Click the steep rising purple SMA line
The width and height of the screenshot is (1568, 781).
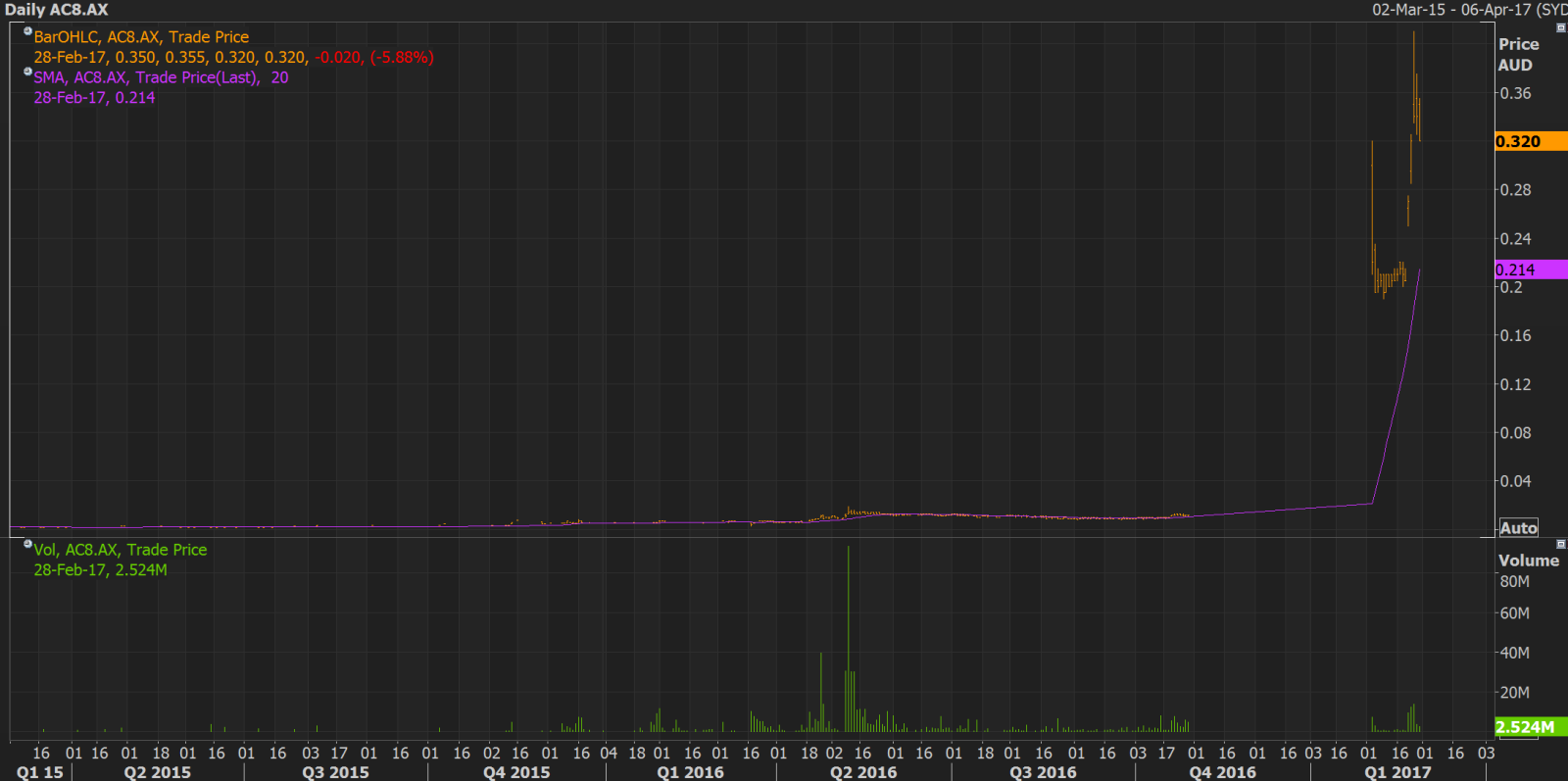[1397, 387]
